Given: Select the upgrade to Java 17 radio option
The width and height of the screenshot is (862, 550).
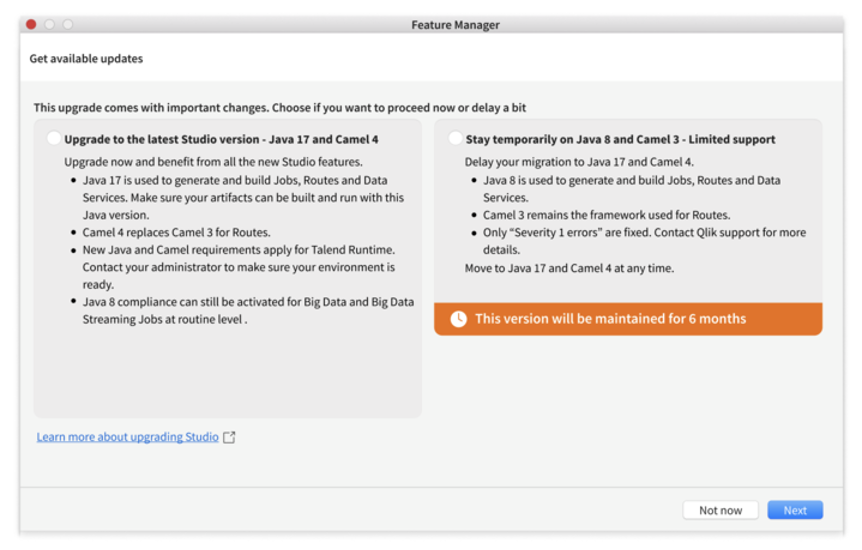Looking at the screenshot, I should point(54,139).
